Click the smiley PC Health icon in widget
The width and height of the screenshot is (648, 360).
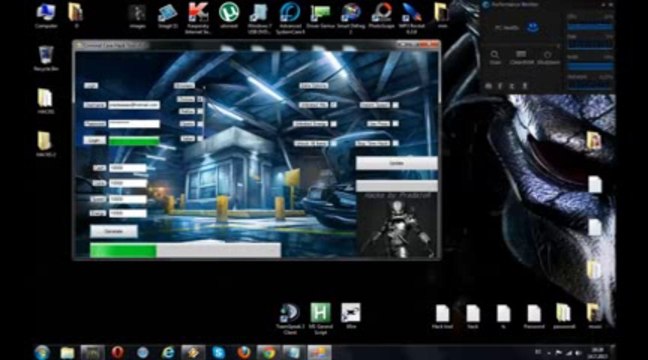[533, 28]
